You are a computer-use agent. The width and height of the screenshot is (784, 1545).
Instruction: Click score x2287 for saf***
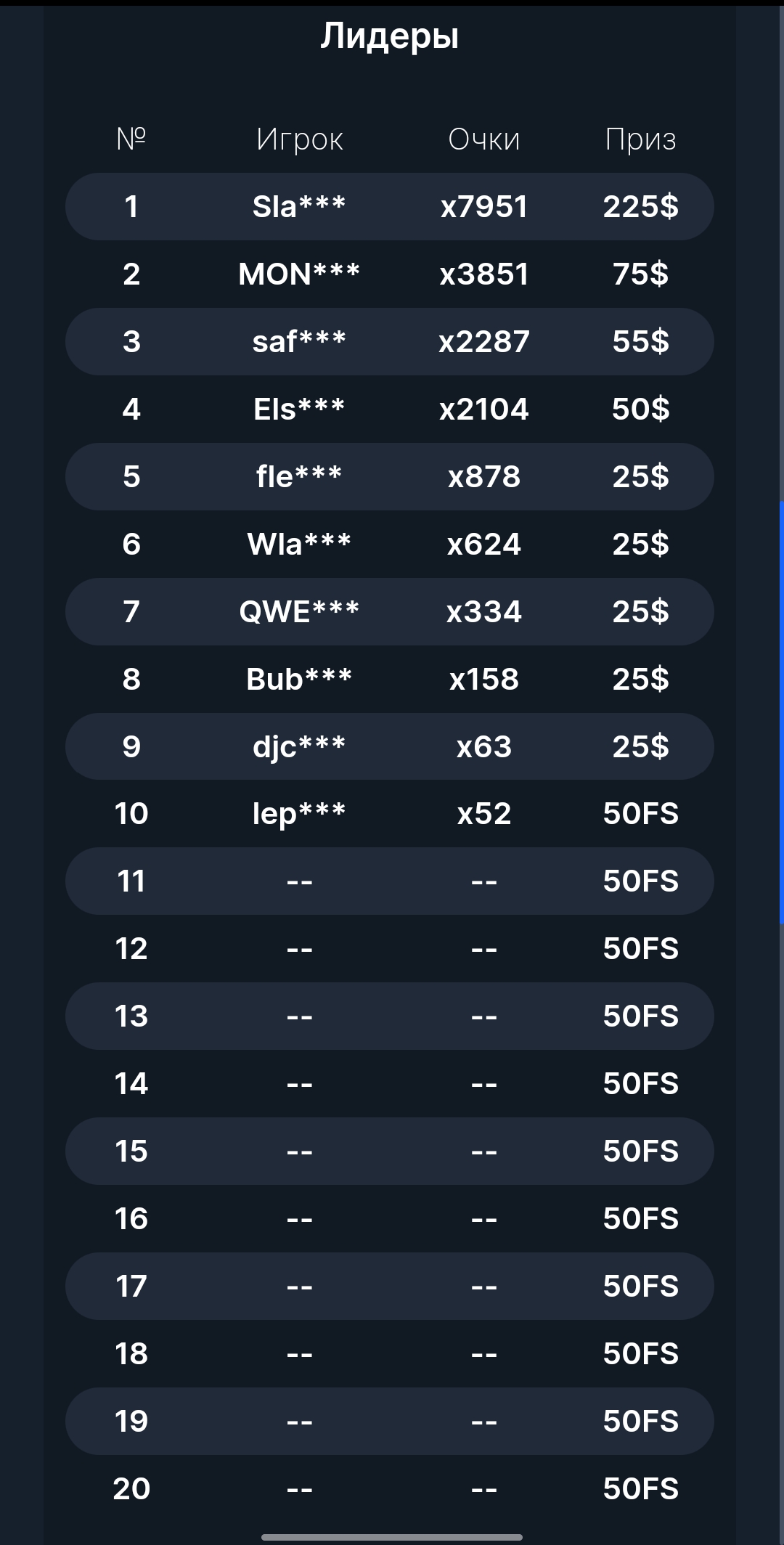484,342
